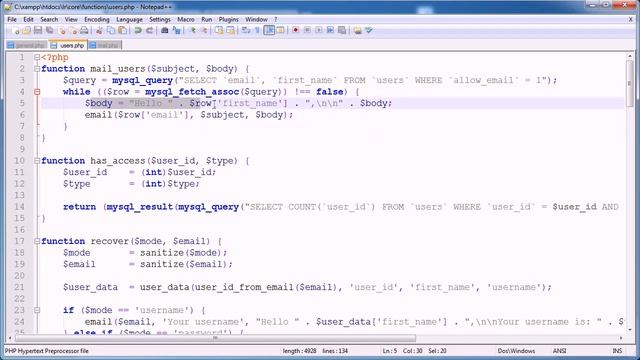The image size is (640, 360).
Task: Cut the selection with the scissors icon
Action: click(99, 31)
